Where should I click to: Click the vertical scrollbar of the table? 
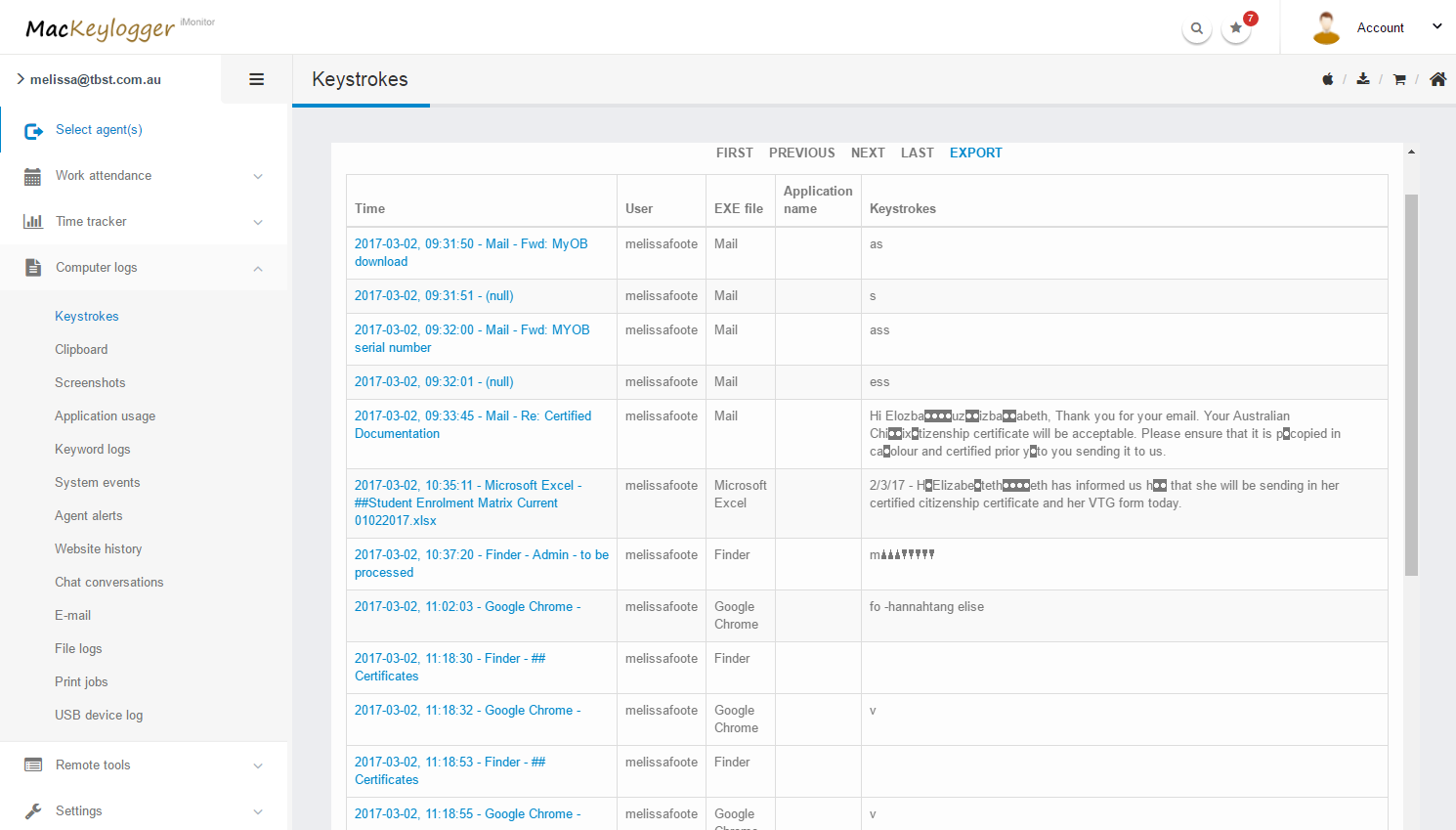click(1411, 384)
